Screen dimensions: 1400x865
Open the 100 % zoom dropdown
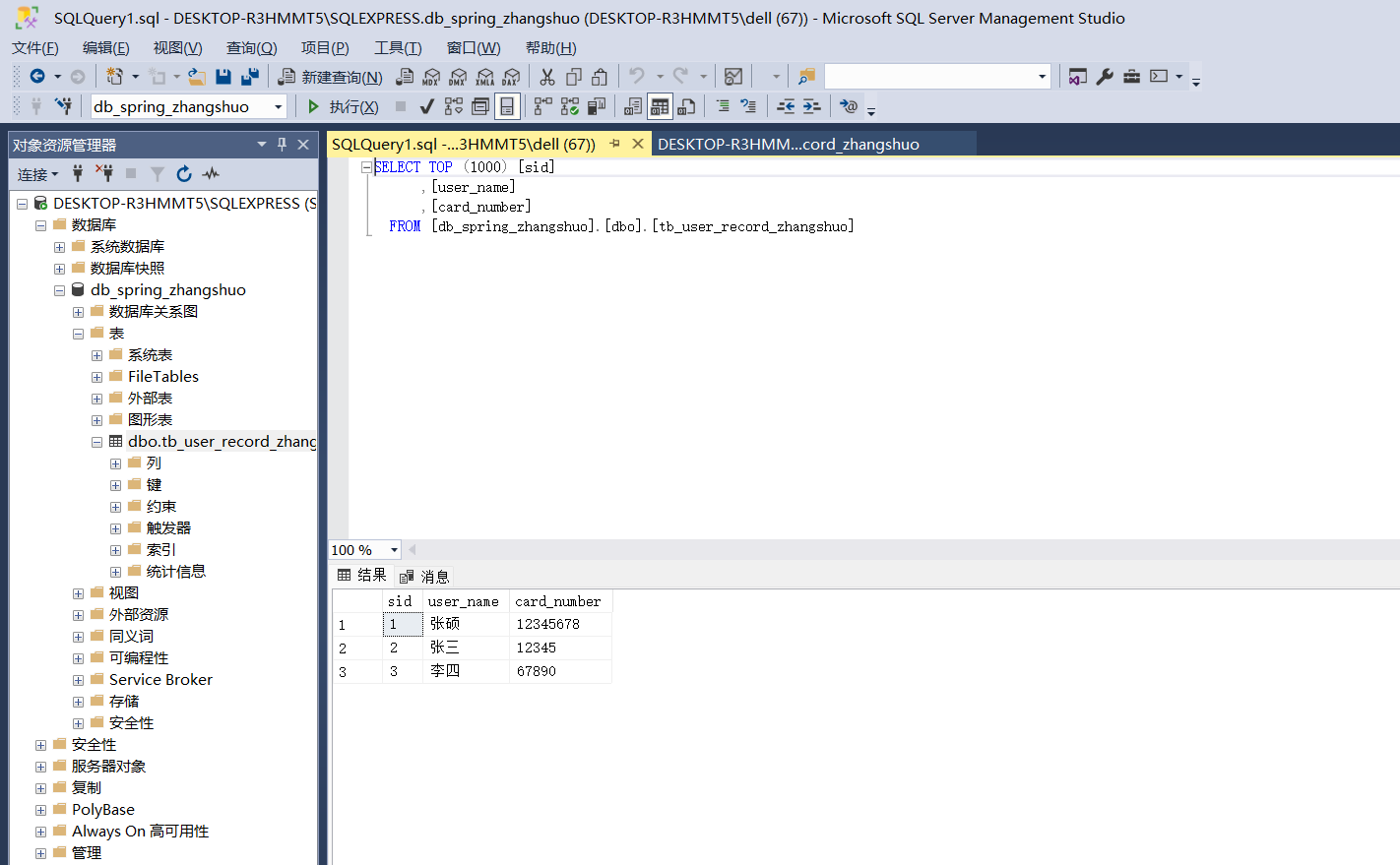click(394, 550)
